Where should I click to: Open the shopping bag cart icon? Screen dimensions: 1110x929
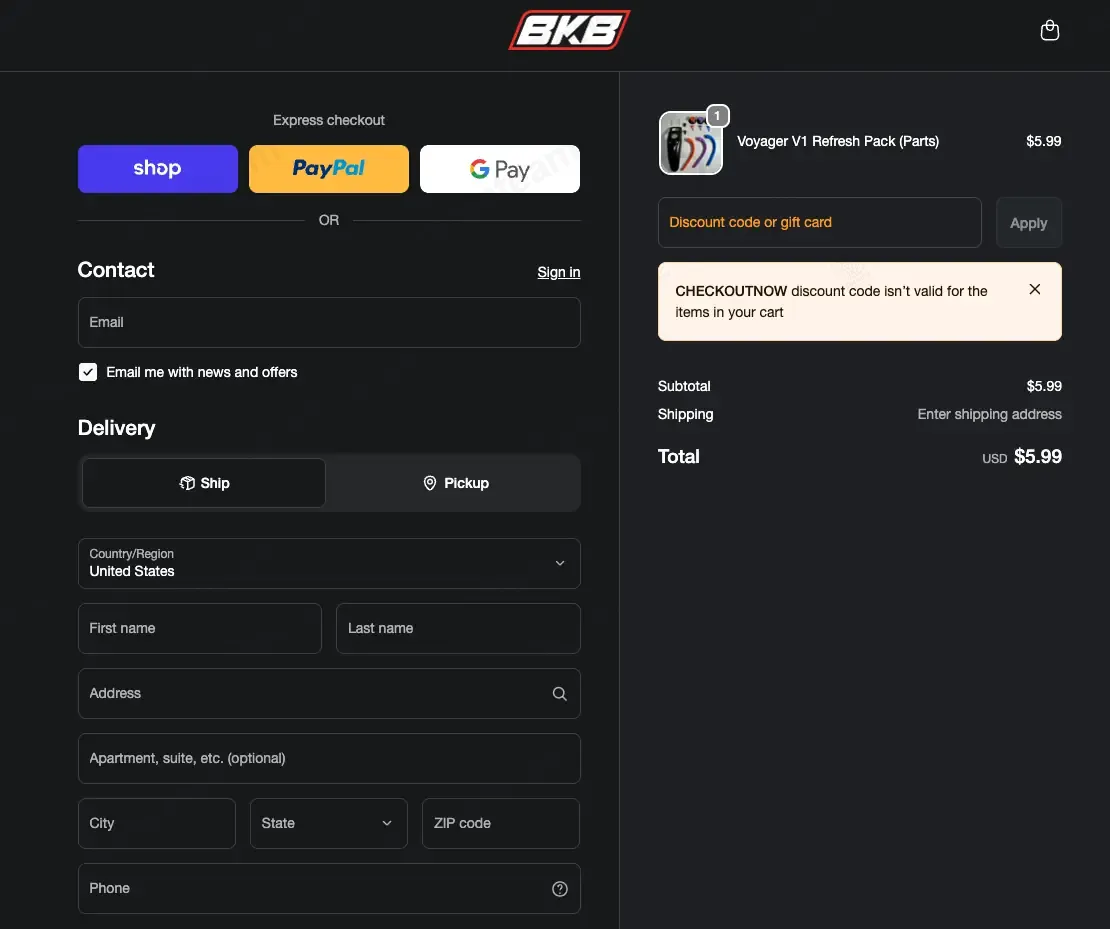tap(1049, 30)
